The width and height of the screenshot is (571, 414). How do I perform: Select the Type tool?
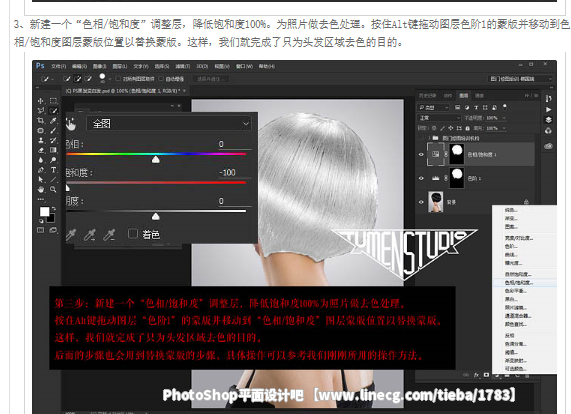(x=54, y=170)
